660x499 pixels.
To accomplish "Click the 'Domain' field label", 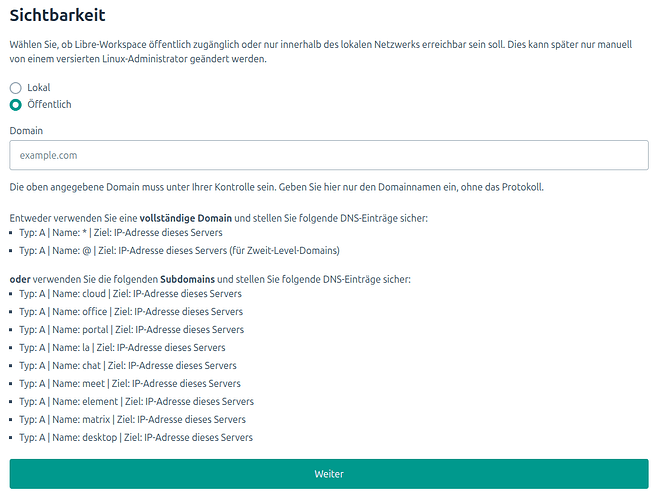I will (x=26, y=130).
